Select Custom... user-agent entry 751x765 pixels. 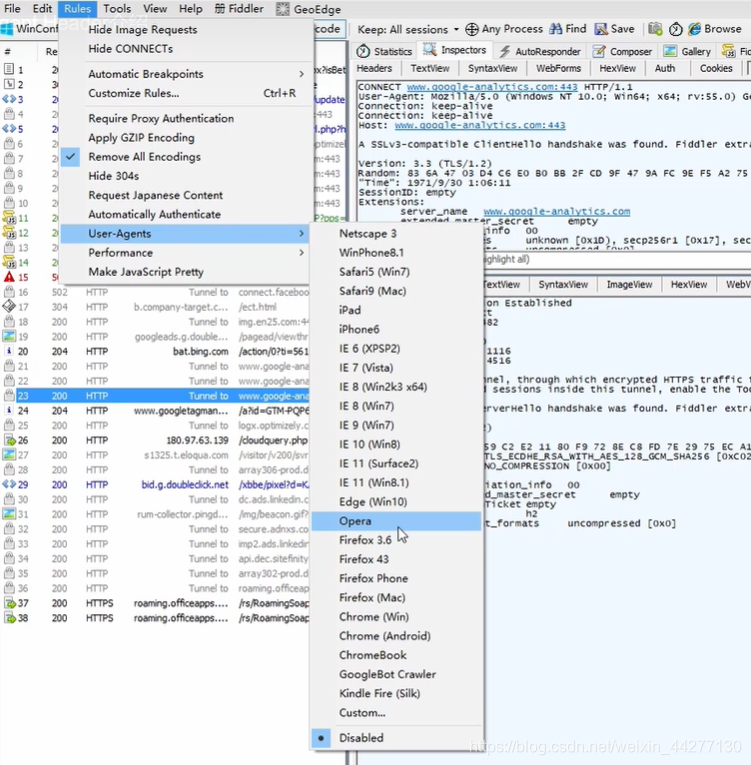pos(396,713)
